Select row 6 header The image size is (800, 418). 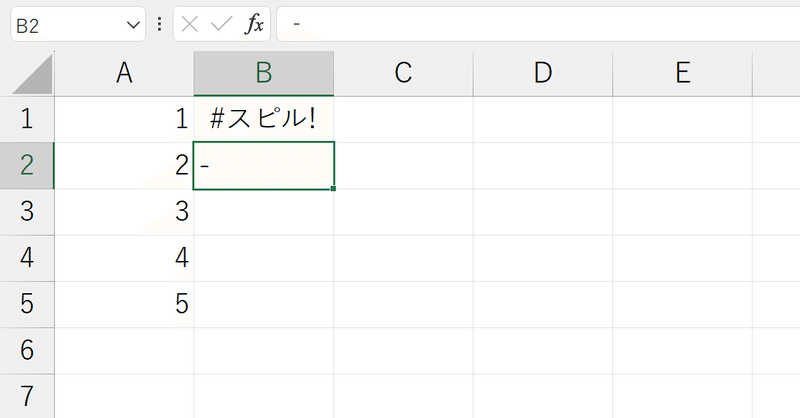[x=27, y=351]
